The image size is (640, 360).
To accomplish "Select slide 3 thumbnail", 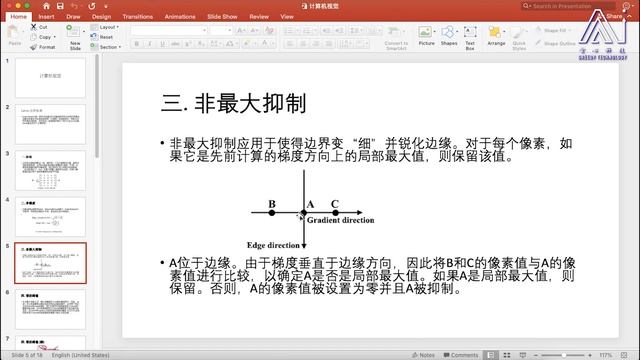I will (x=51, y=170).
